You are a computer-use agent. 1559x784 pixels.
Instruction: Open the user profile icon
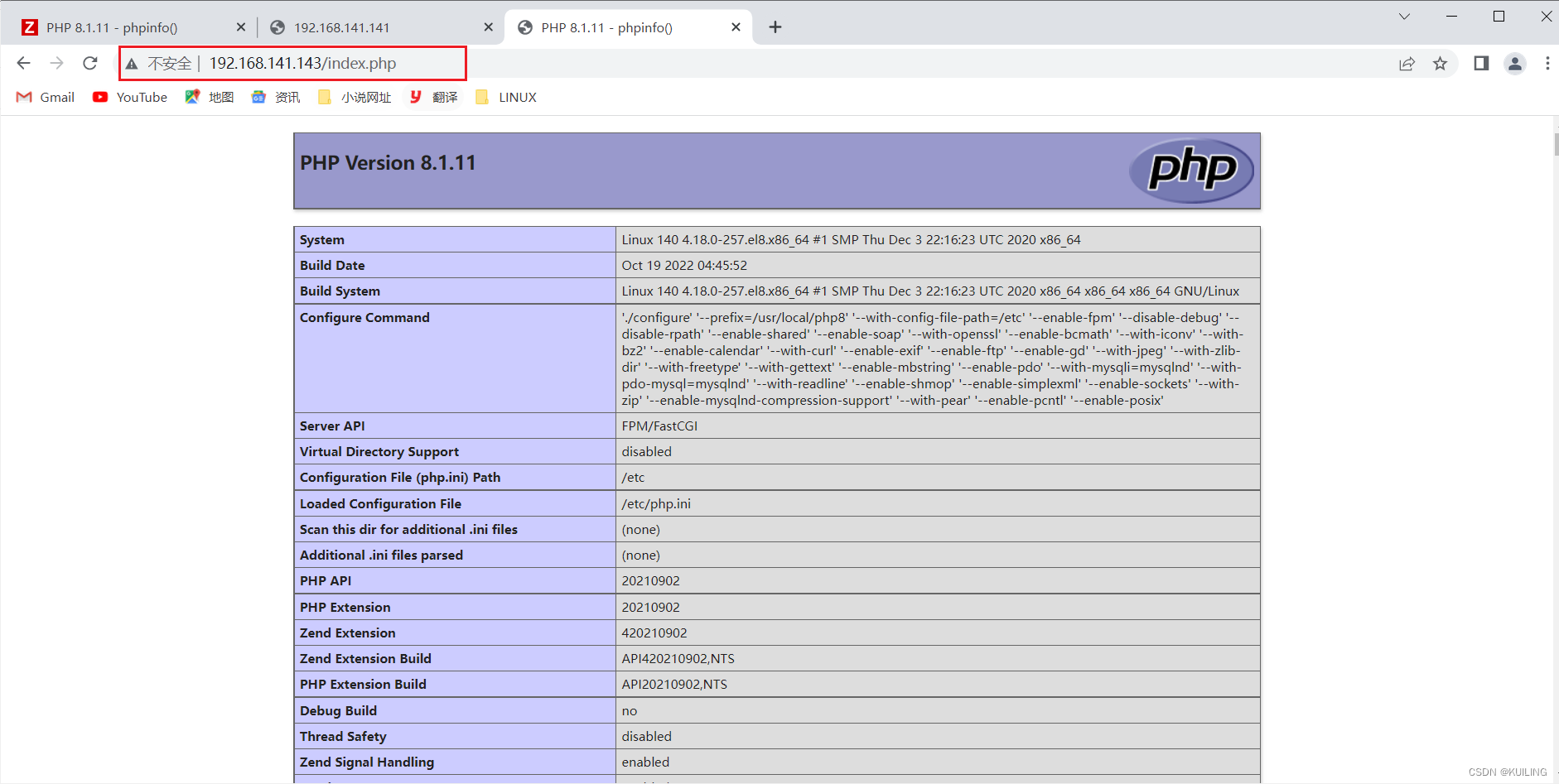(1515, 64)
